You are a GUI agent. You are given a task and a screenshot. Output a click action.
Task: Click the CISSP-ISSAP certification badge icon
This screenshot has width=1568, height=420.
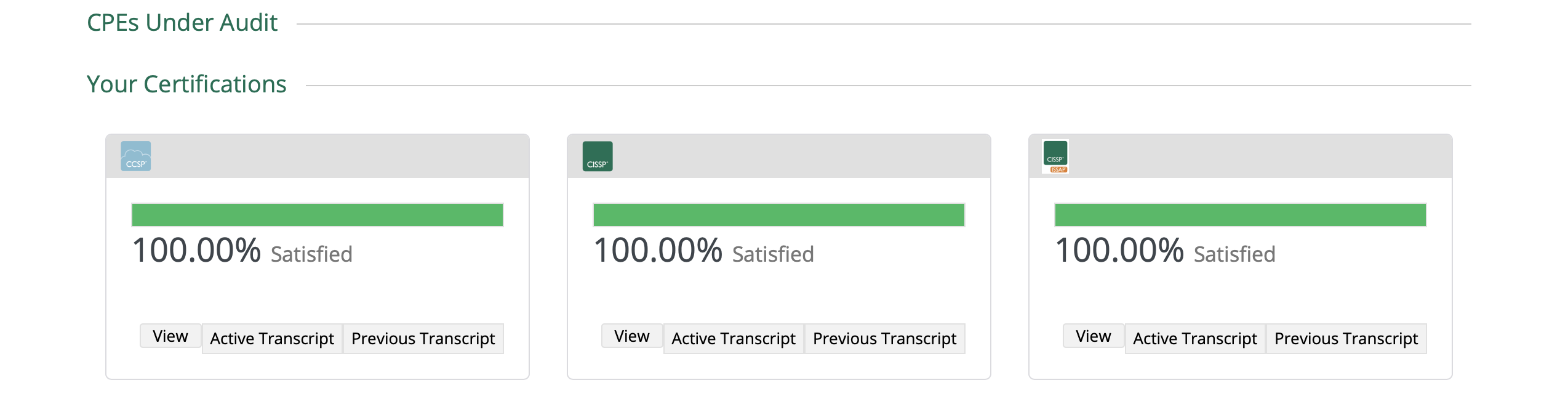[1055, 156]
